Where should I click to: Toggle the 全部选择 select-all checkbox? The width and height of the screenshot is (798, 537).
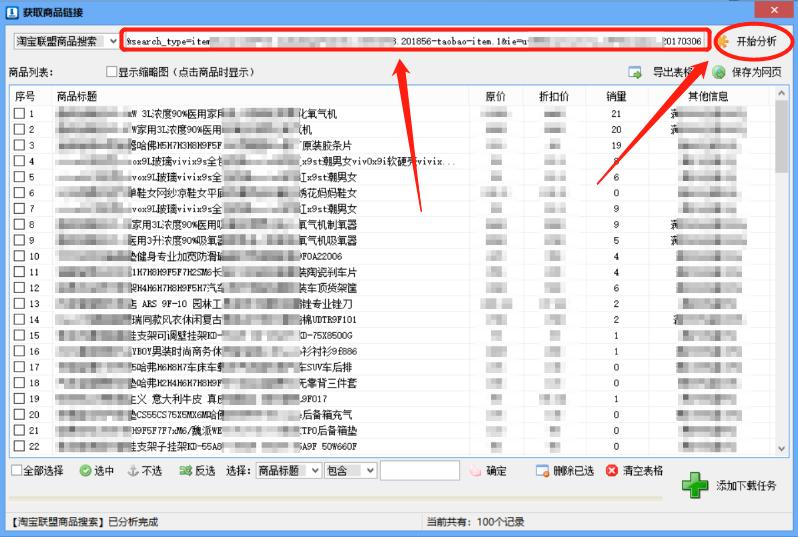tap(17, 470)
